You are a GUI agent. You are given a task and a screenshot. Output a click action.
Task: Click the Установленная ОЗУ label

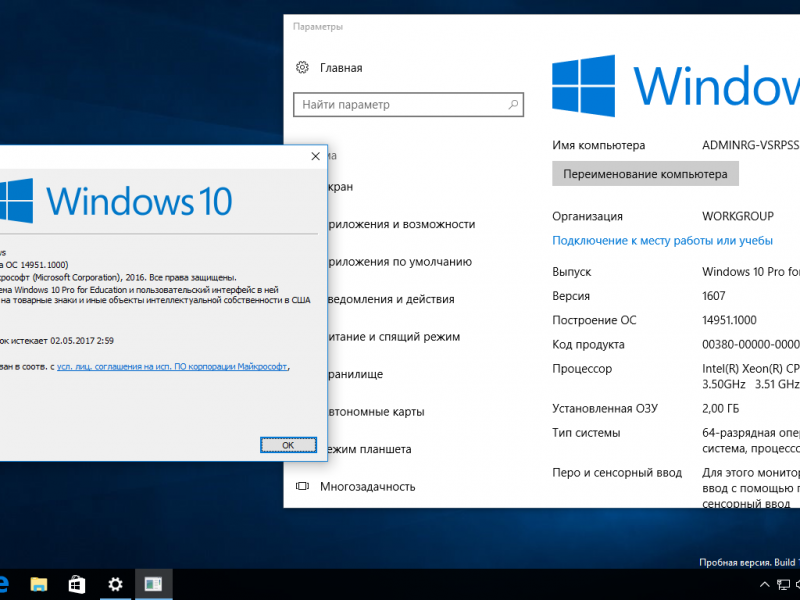click(x=605, y=409)
